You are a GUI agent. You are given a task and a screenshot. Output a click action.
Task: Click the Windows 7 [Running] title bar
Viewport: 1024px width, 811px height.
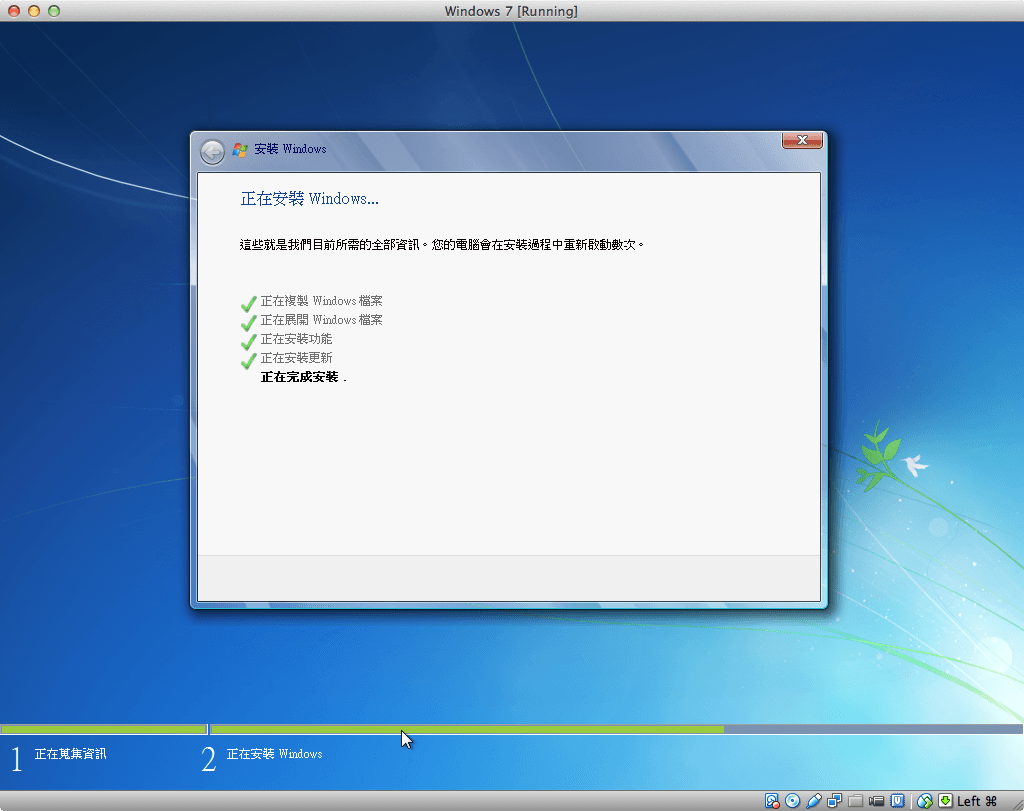[512, 11]
